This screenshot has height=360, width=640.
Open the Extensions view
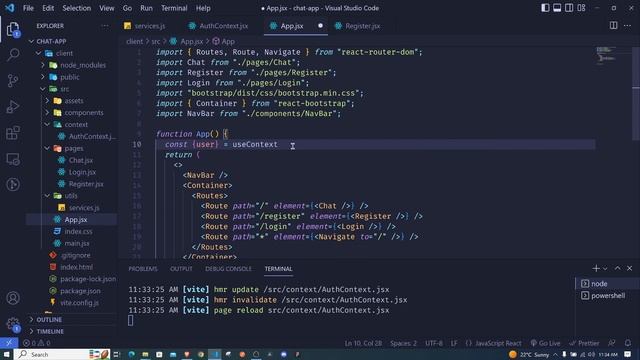[13, 133]
